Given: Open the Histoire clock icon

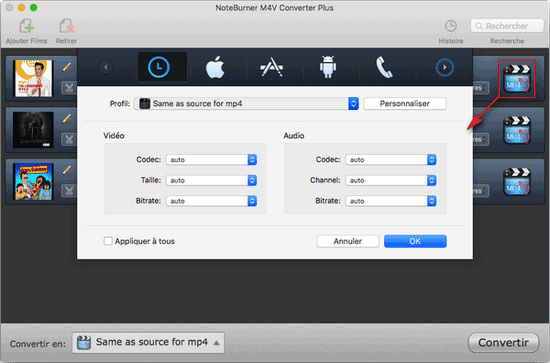Looking at the screenshot, I should [x=451, y=26].
